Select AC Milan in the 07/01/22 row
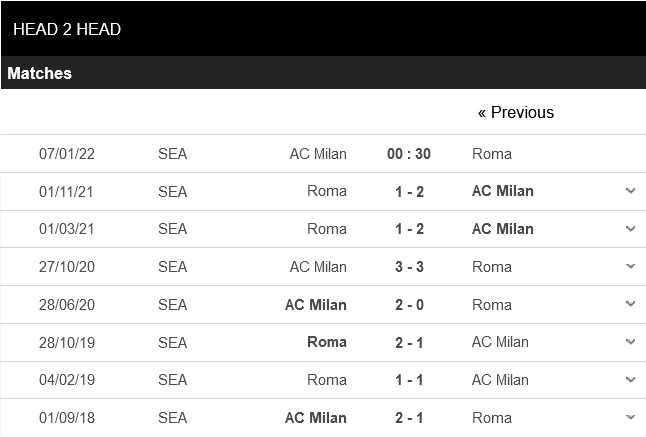The width and height of the screenshot is (646, 437). click(x=318, y=153)
